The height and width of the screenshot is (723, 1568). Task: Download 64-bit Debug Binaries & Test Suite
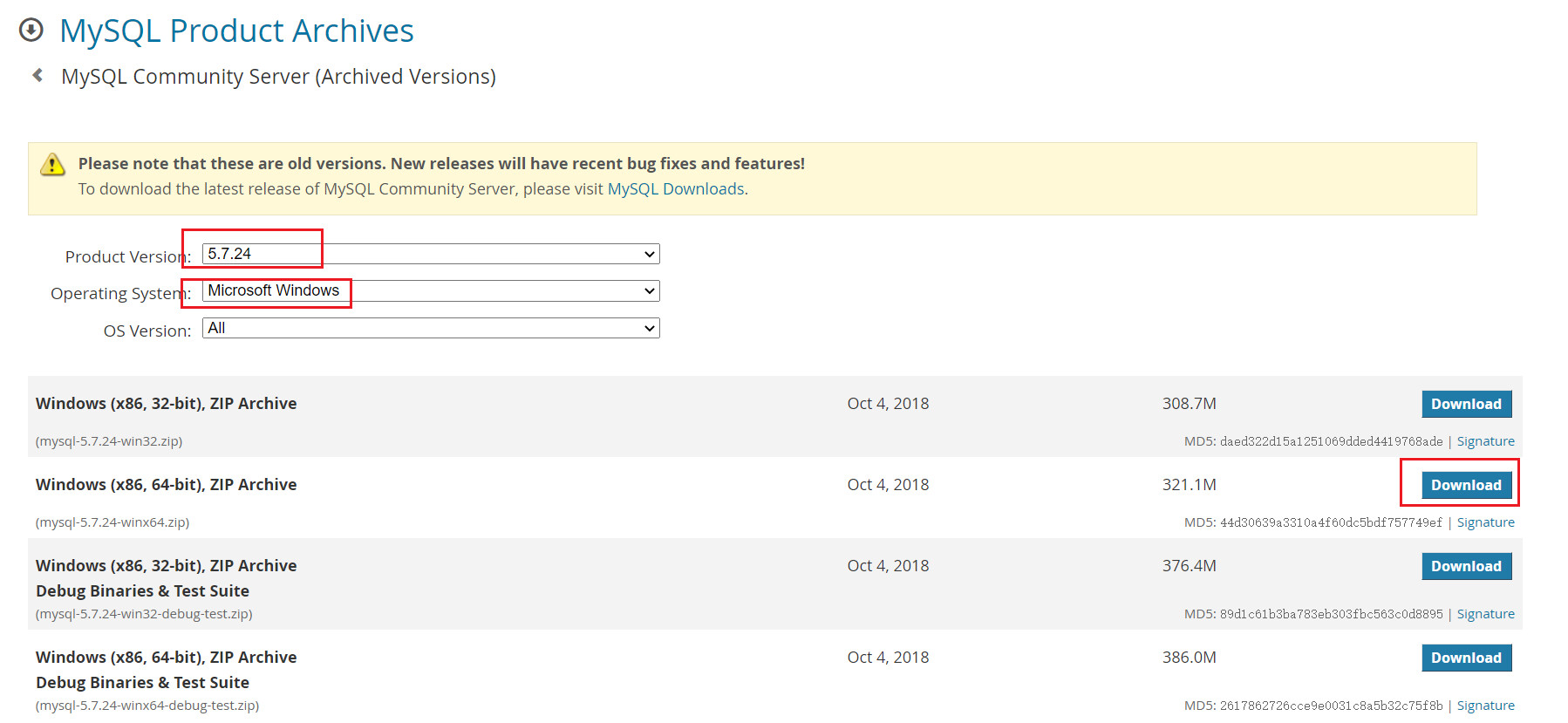click(x=1465, y=658)
